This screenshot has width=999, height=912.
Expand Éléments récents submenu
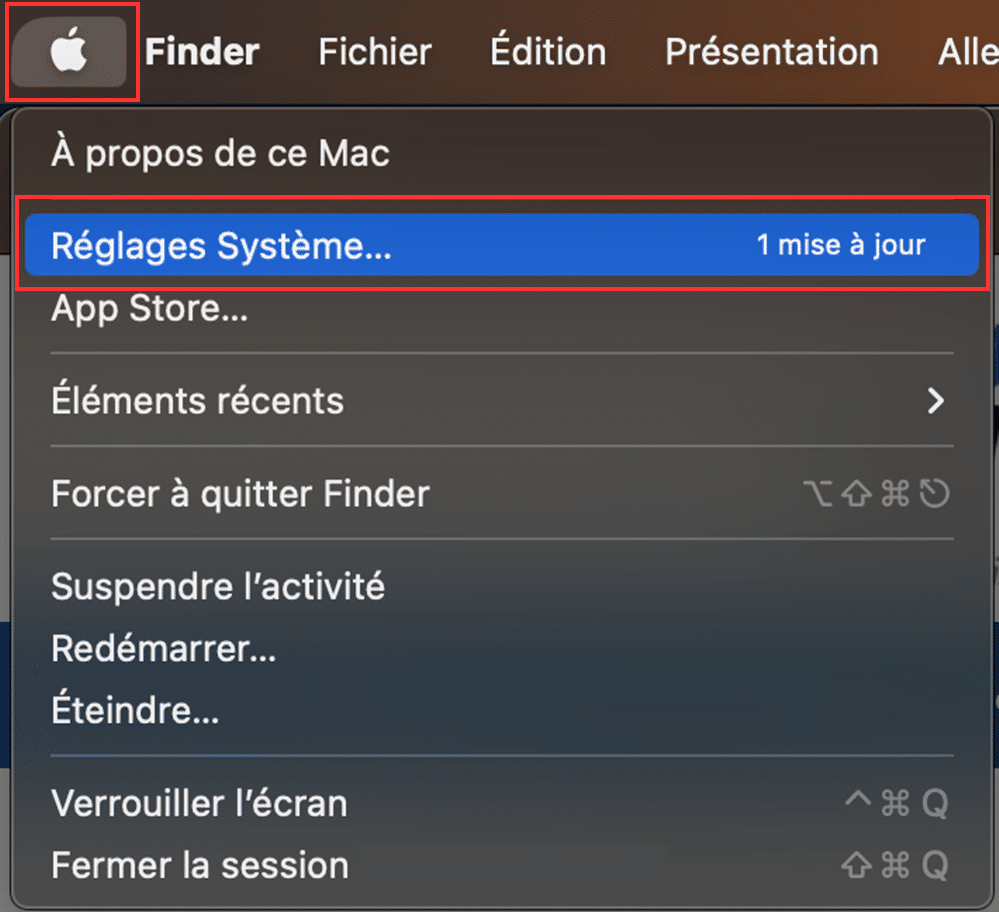pyautogui.click(x=501, y=401)
